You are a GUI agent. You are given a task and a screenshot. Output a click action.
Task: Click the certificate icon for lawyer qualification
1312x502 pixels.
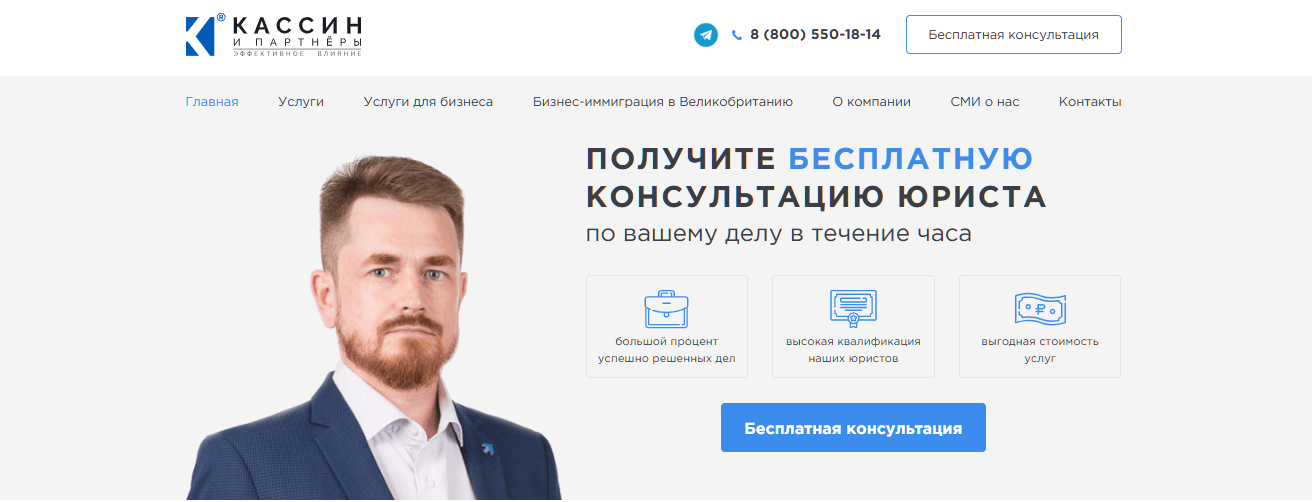coord(853,308)
